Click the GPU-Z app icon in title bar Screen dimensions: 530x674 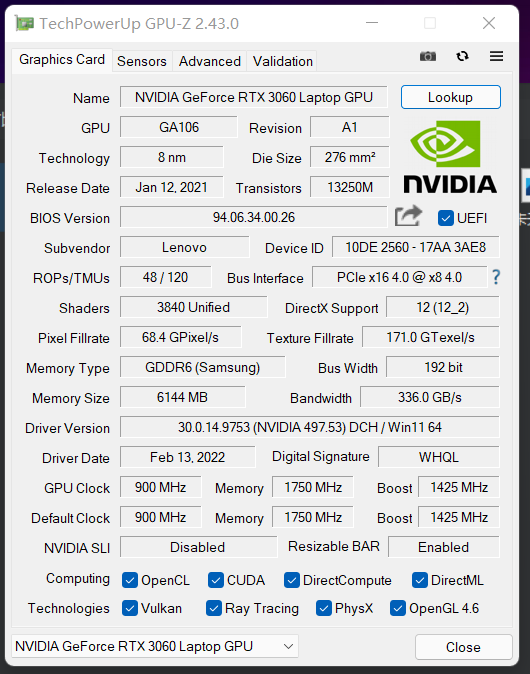[25, 23]
